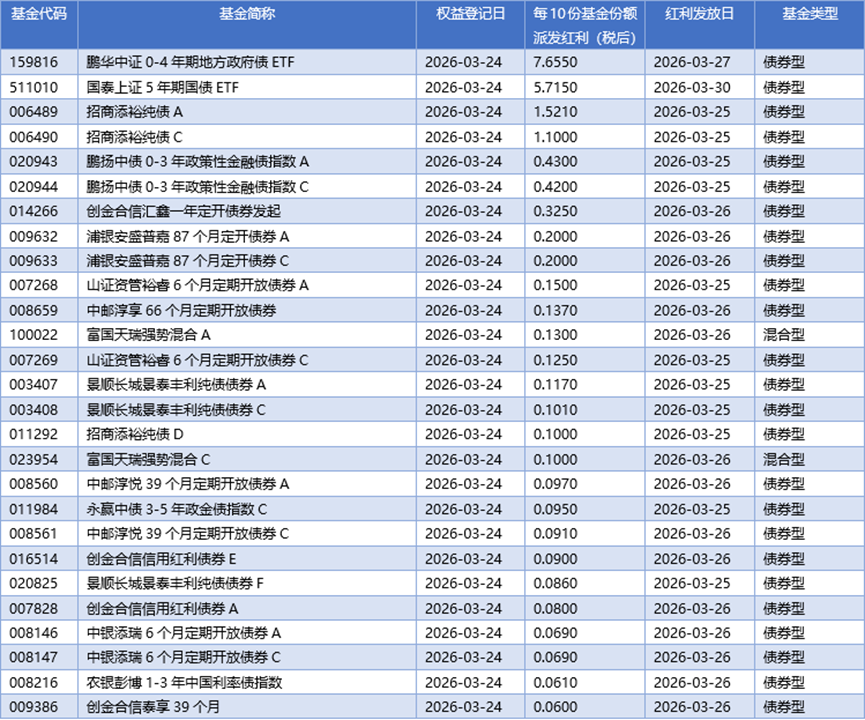Click 景顺长城景泰丰利纯债债券 A
Screen dimensions: 865x720
click(177, 385)
